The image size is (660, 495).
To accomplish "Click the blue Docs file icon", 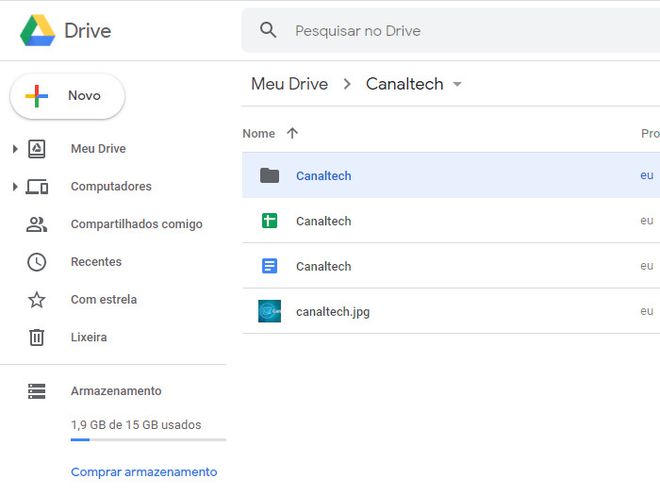I will [x=269, y=266].
